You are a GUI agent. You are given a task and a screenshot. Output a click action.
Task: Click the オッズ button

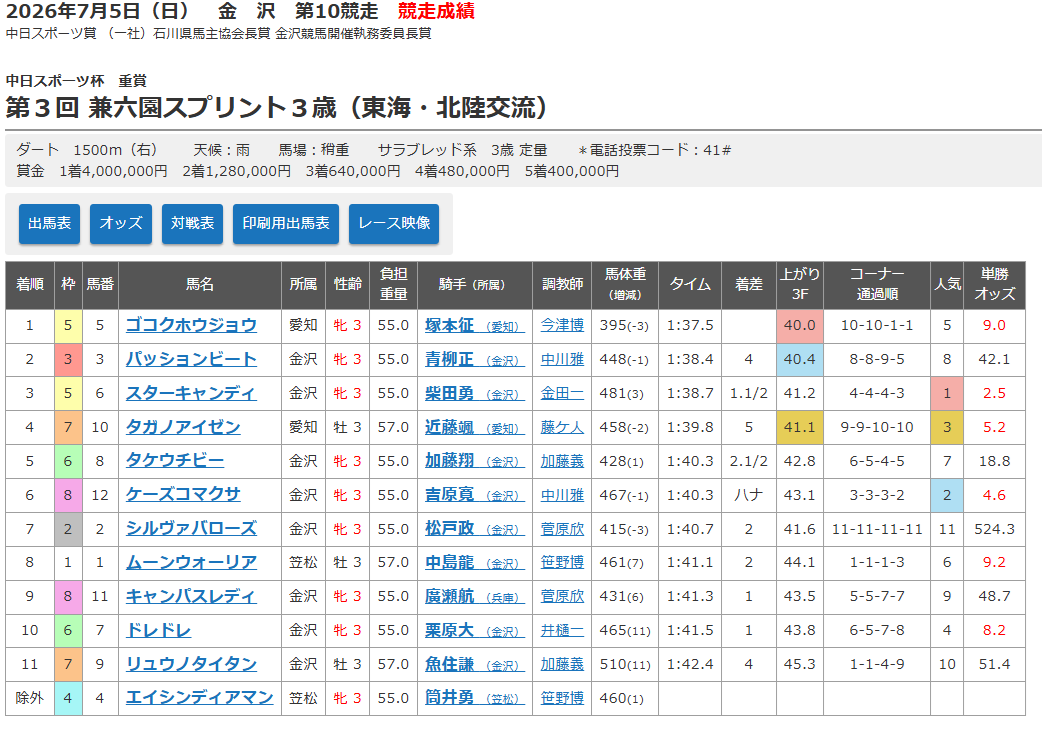[x=121, y=224]
